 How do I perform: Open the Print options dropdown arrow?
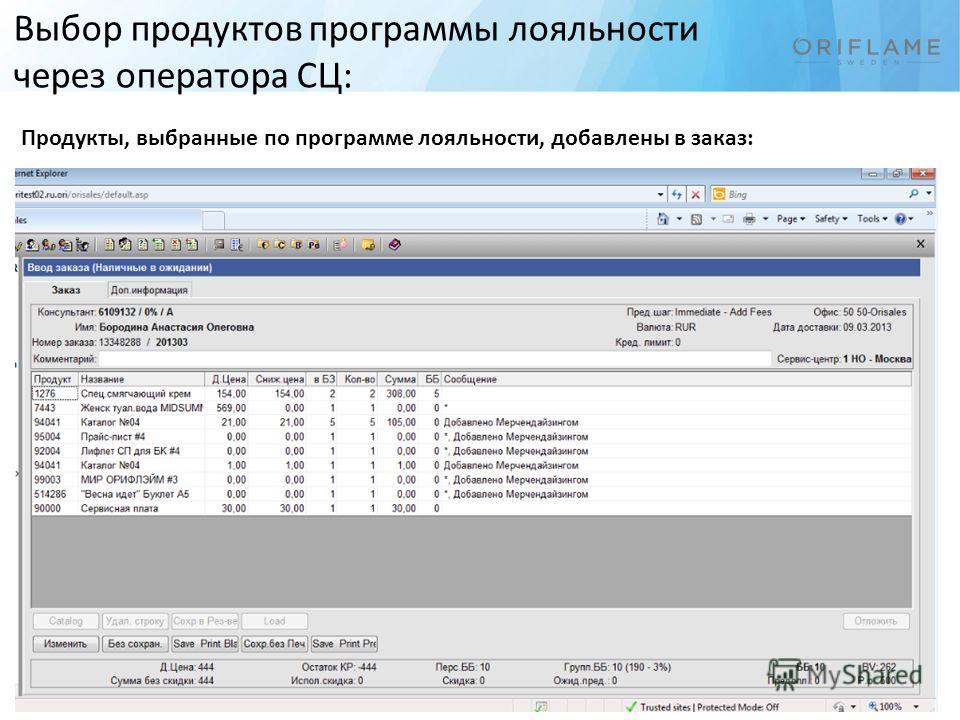pos(765,219)
